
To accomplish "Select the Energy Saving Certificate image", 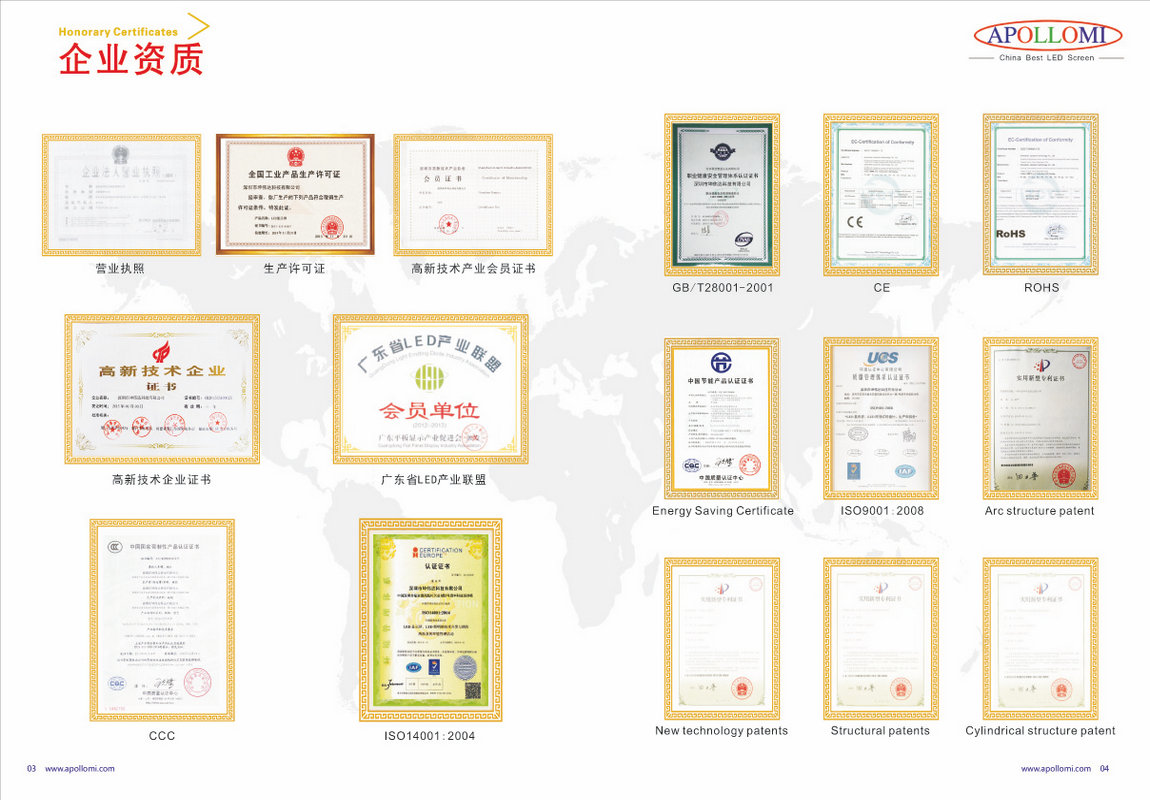I will click(722, 419).
